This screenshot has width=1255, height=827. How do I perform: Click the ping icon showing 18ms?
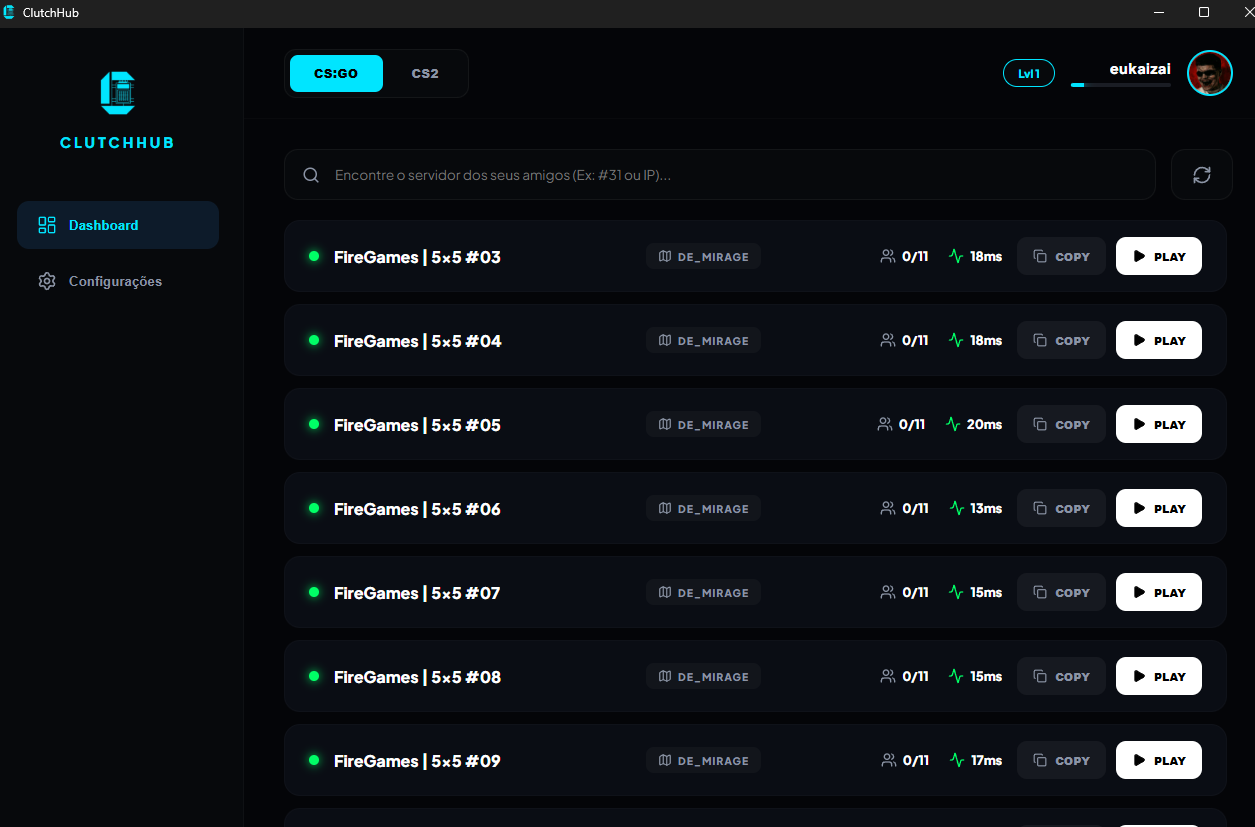pos(957,256)
